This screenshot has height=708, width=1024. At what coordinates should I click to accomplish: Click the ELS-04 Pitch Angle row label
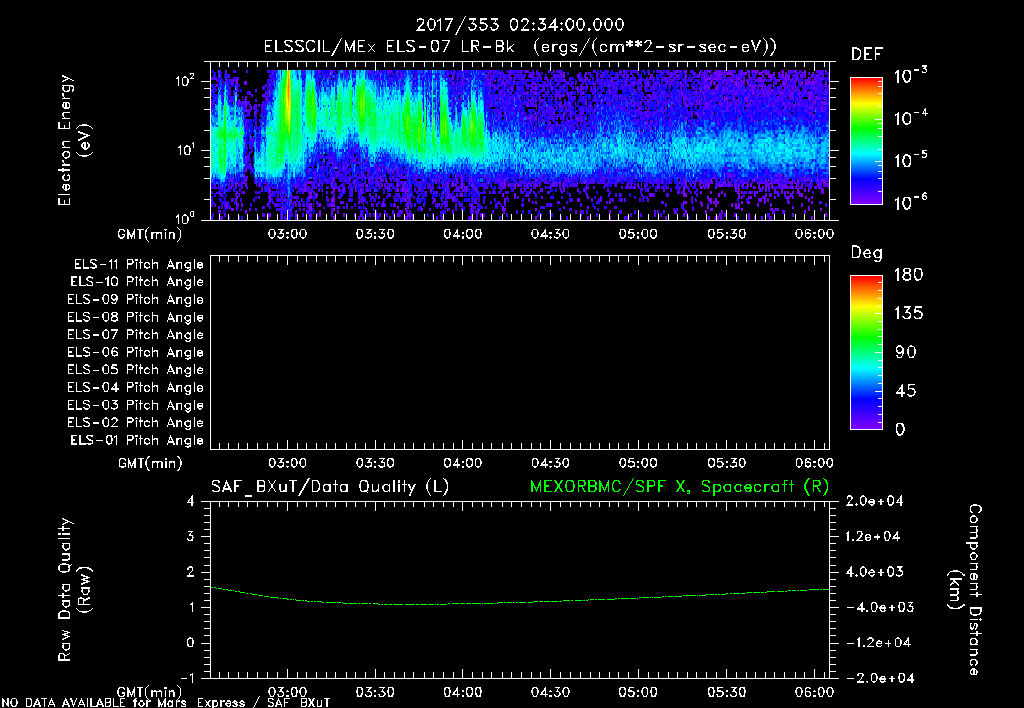click(135, 387)
